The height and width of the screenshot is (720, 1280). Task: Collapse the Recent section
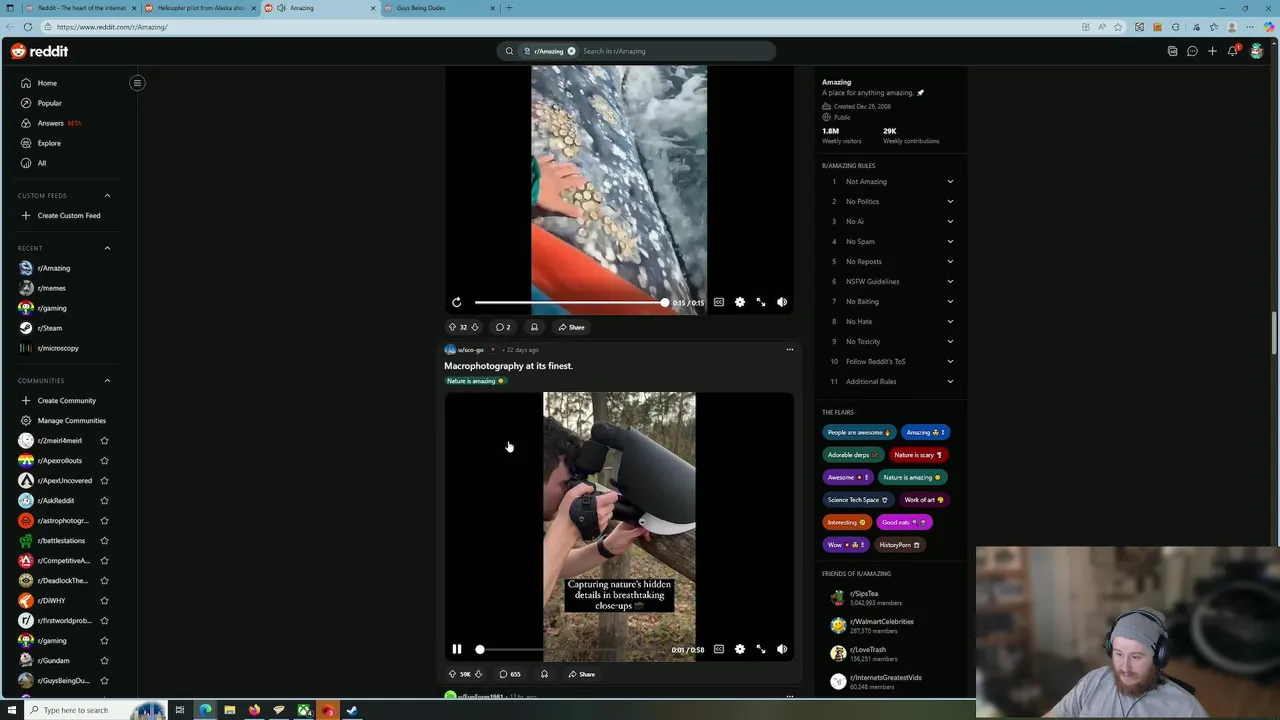pyautogui.click(x=107, y=248)
